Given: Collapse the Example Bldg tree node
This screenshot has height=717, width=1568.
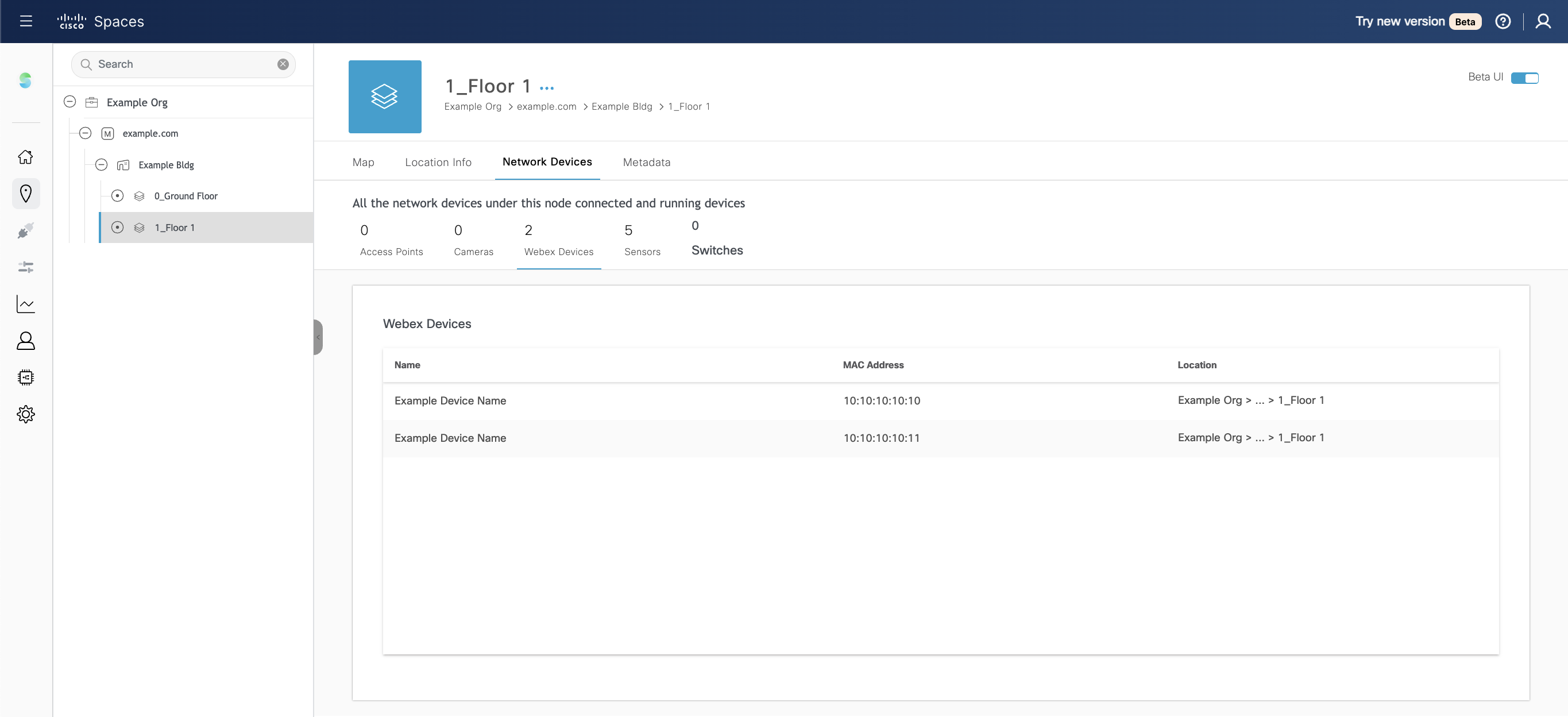Looking at the screenshot, I should (x=101, y=164).
